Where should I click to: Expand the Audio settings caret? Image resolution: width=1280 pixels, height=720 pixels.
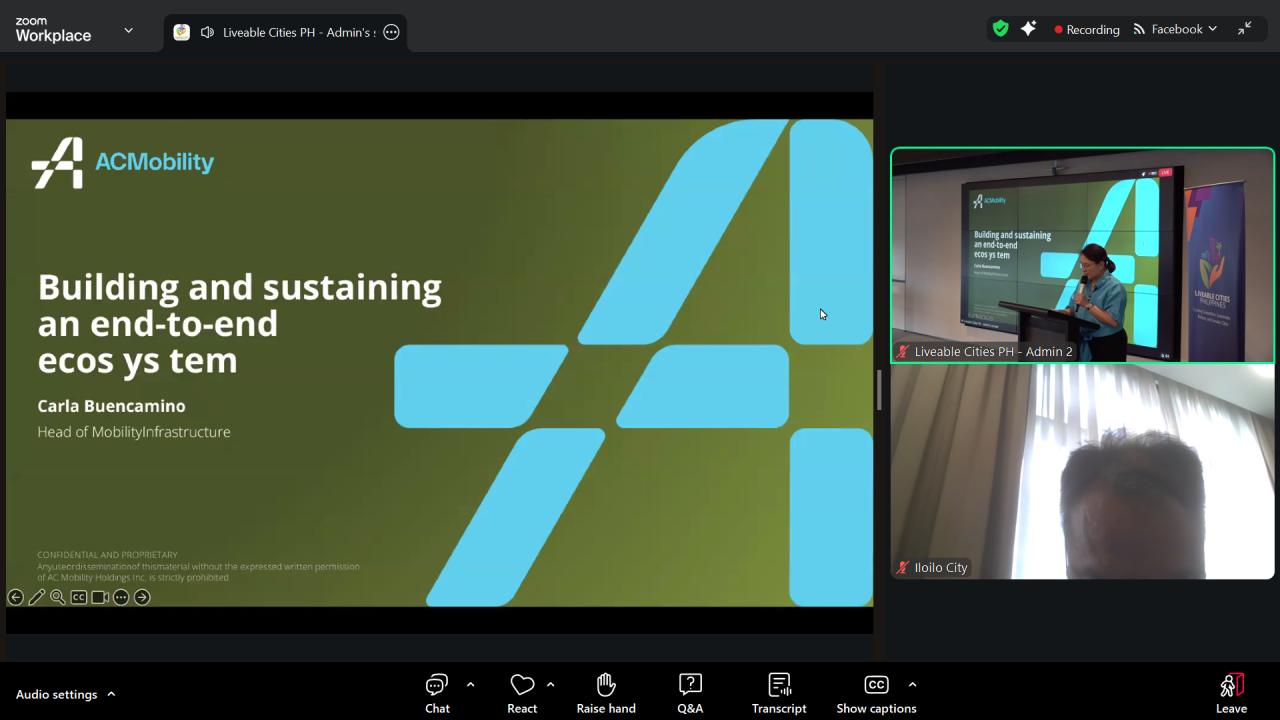[111, 694]
